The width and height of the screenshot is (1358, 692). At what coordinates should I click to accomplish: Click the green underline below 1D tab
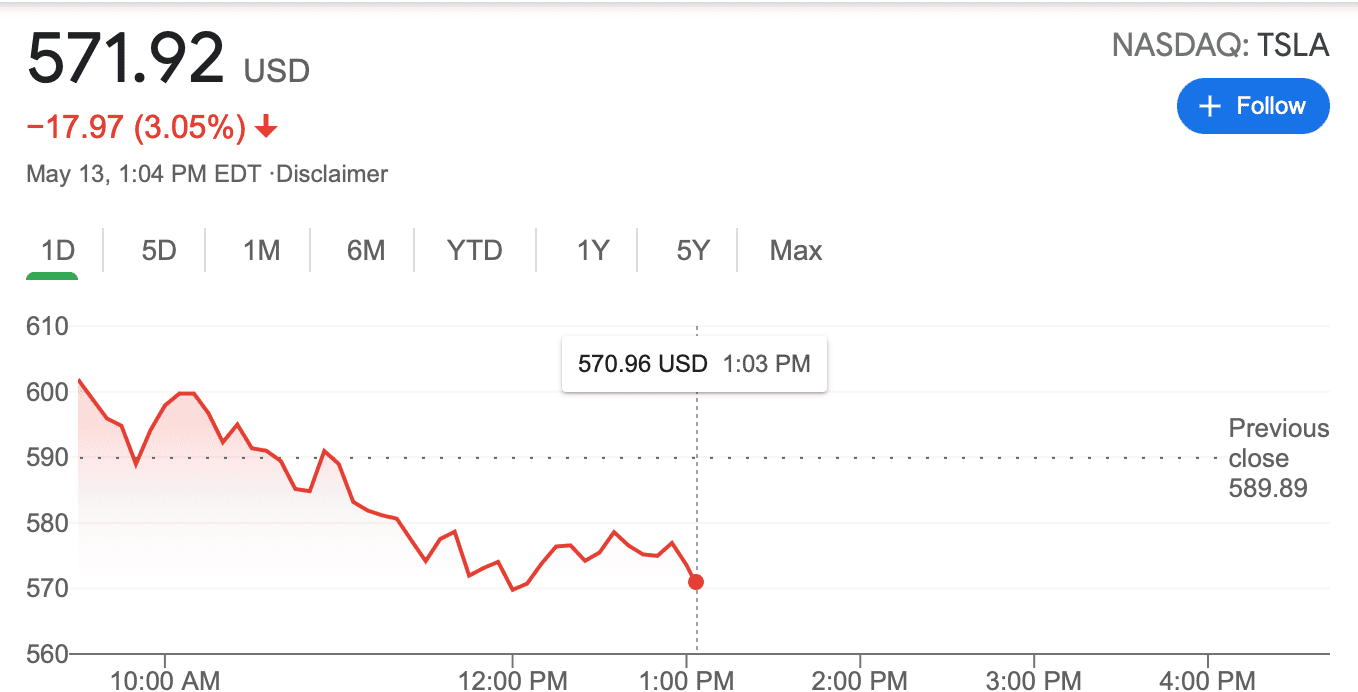pyautogui.click(x=52, y=274)
